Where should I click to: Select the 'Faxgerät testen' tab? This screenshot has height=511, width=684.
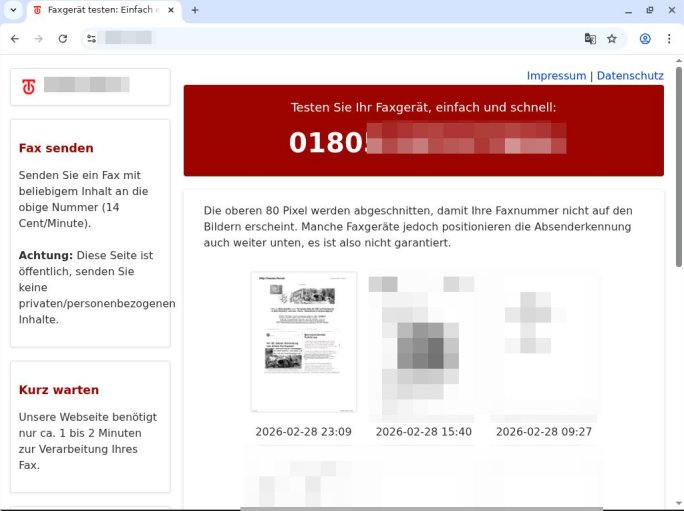pyautogui.click(x=100, y=10)
